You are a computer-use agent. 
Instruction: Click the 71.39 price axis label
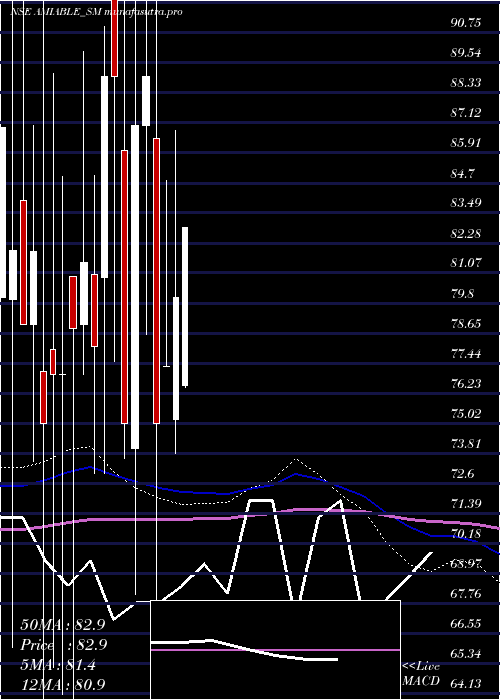[466, 504]
